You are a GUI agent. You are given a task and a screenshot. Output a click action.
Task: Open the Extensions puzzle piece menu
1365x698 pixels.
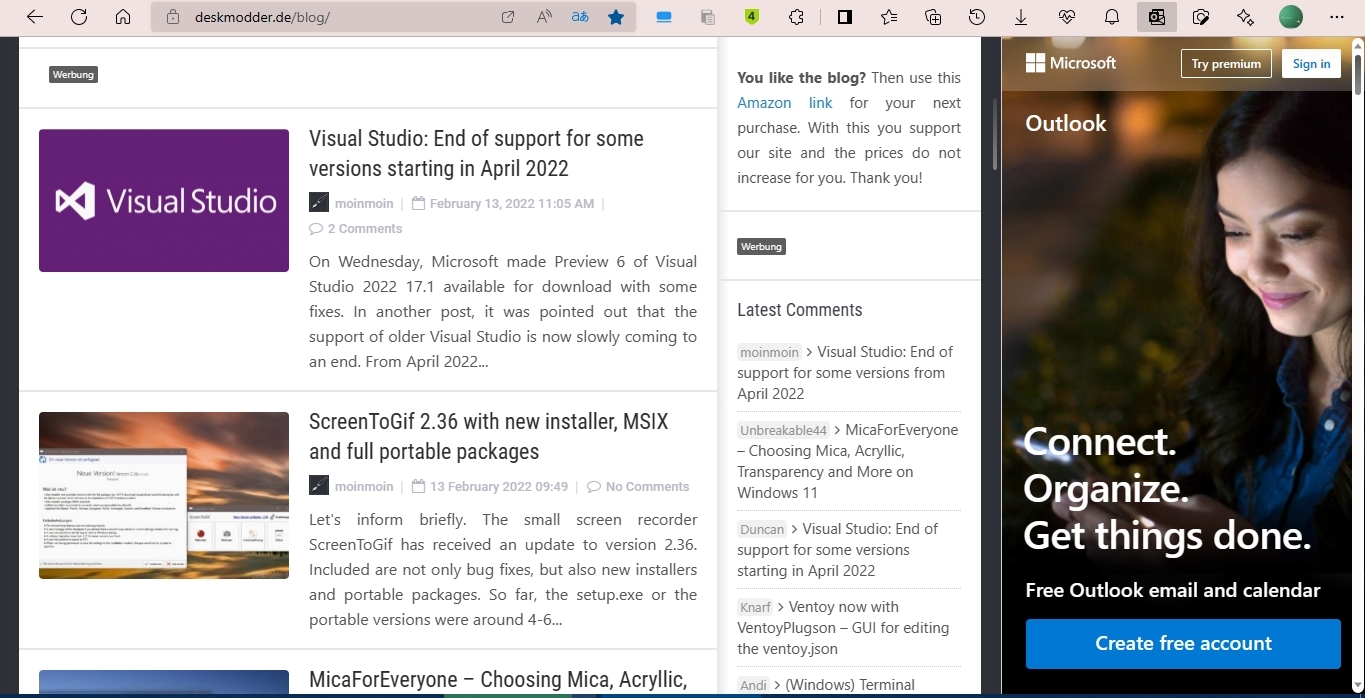[796, 17]
